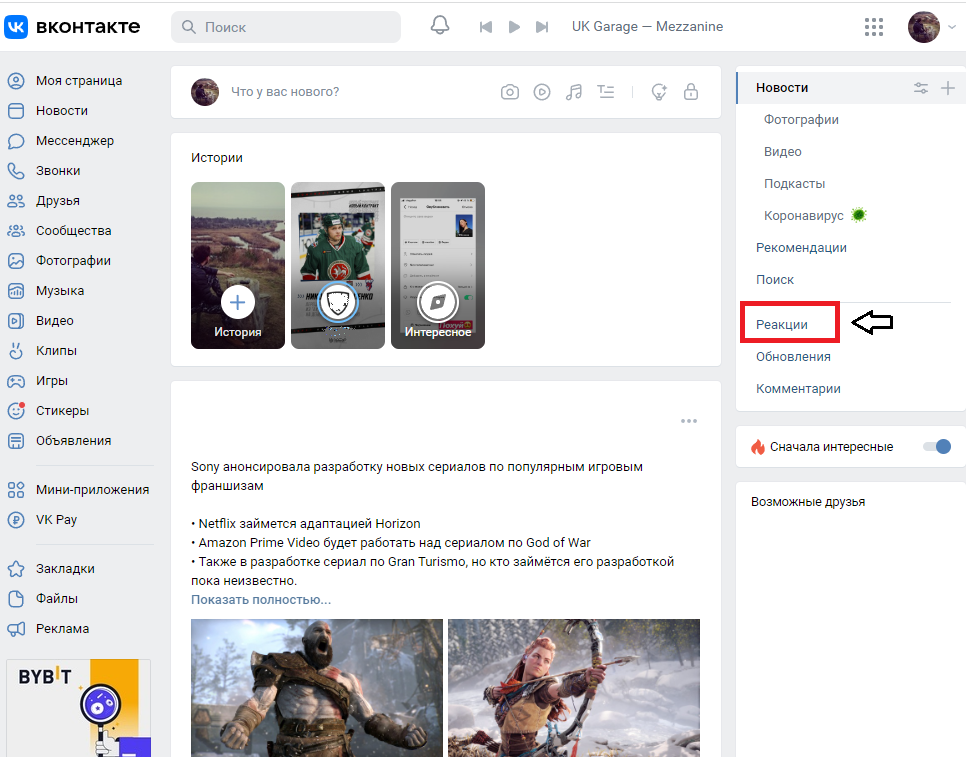The height and width of the screenshot is (757, 966).
Task: Toggle post privacy lock icon
Action: [x=691, y=92]
